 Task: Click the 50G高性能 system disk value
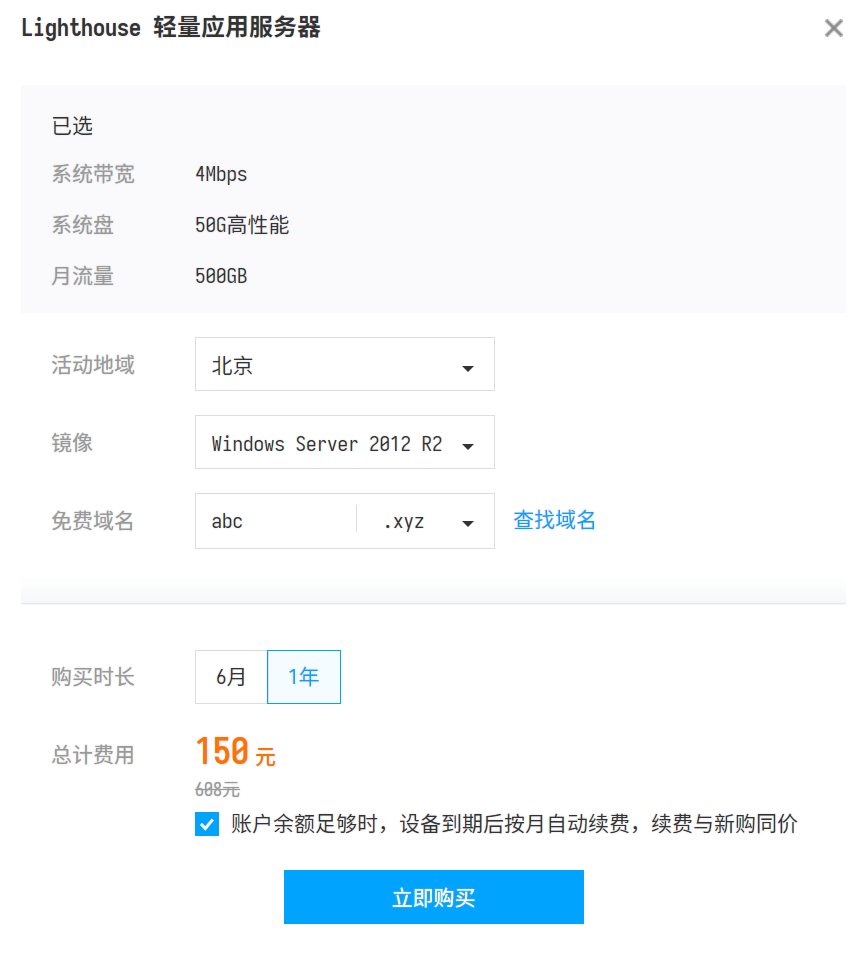(242, 226)
